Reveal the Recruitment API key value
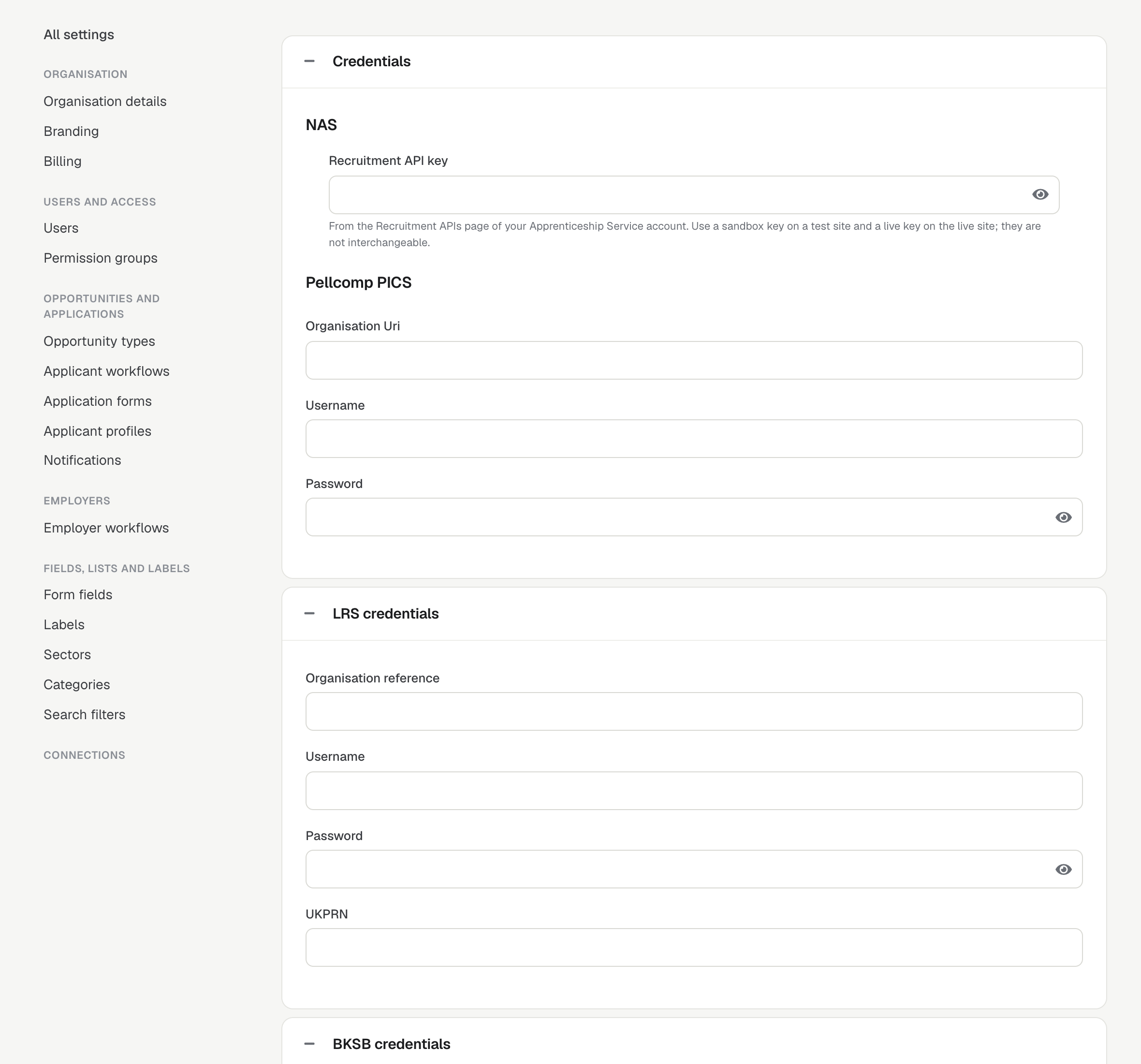This screenshot has width=1141, height=1064. click(x=1040, y=194)
